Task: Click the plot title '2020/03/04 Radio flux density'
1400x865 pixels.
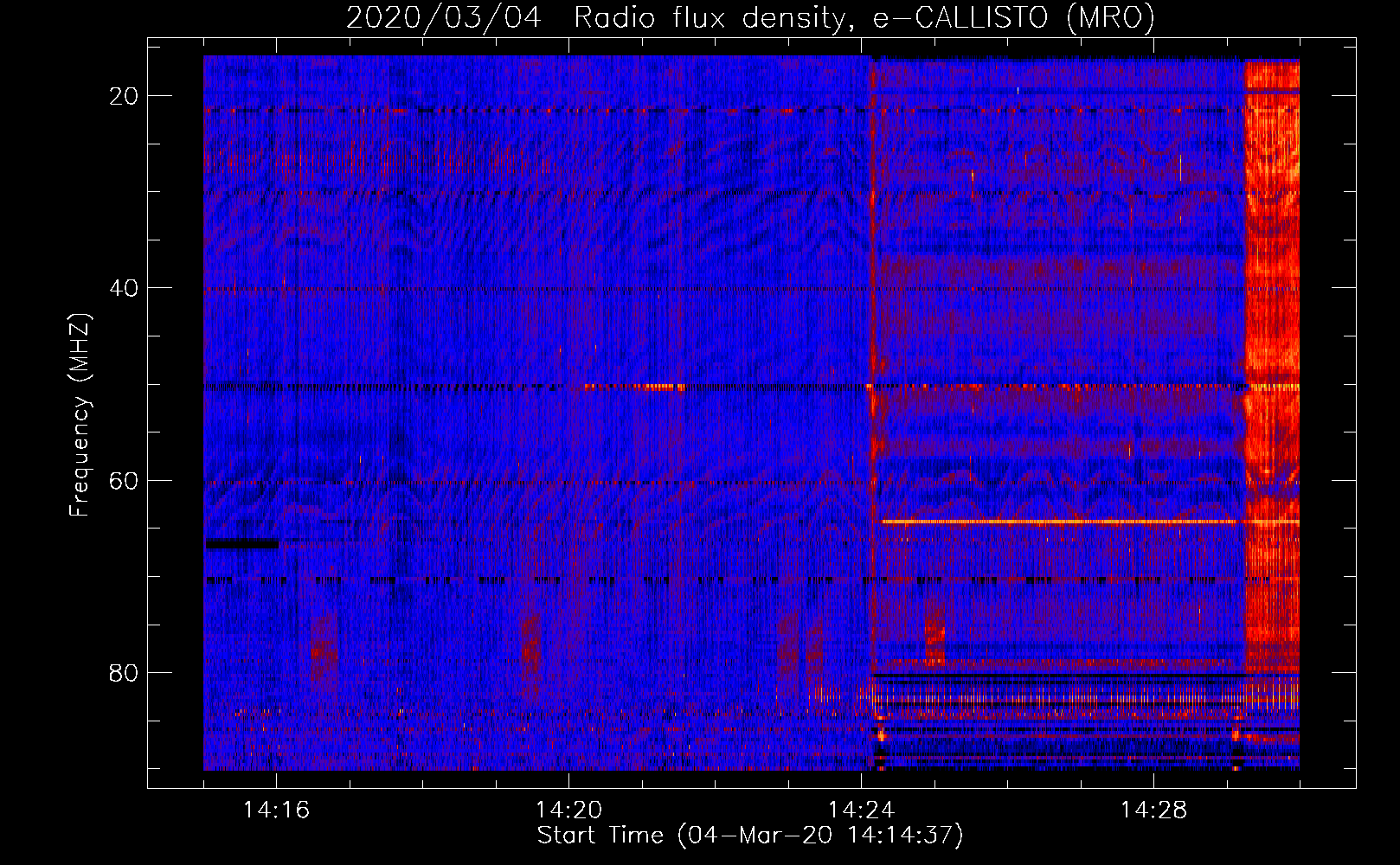Action: (x=595, y=17)
